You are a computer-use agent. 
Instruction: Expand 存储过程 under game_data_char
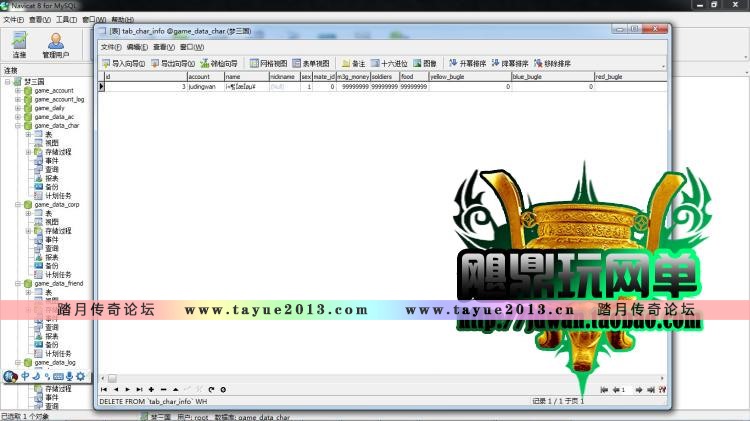[28, 152]
